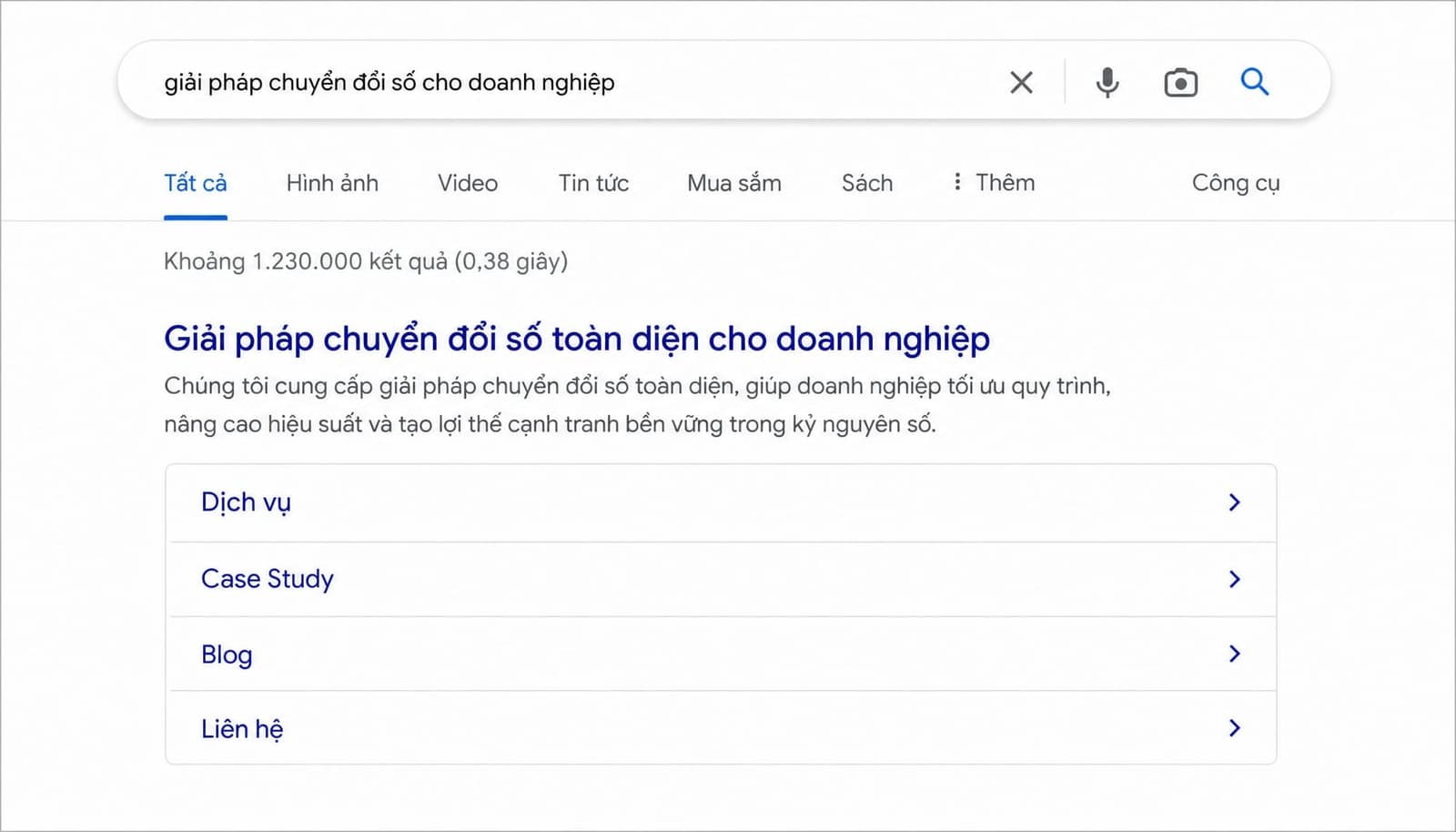
Task: Expand the Case Study row chevron
Action: pos(1234,579)
